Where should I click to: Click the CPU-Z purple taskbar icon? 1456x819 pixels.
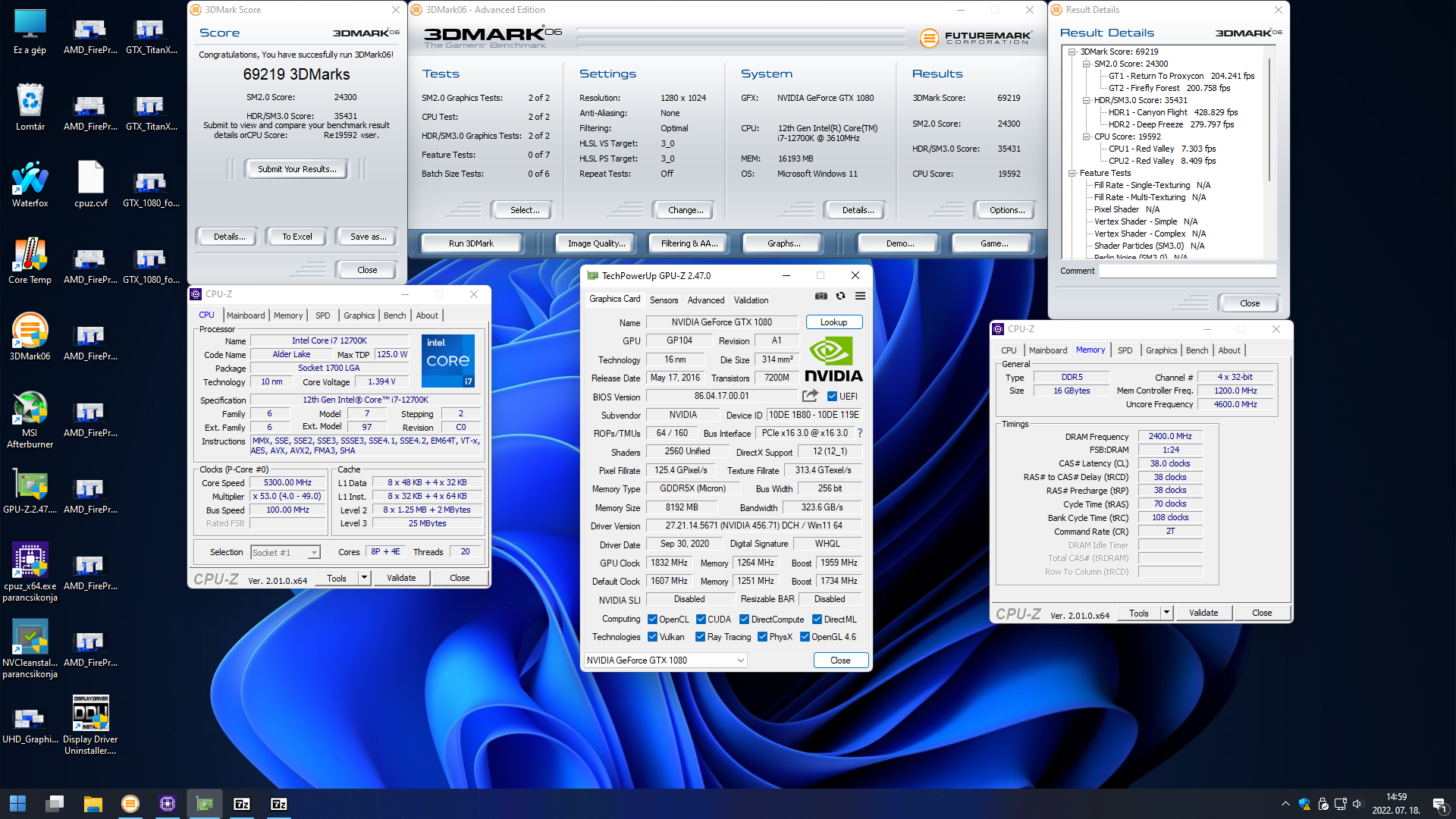(x=168, y=803)
